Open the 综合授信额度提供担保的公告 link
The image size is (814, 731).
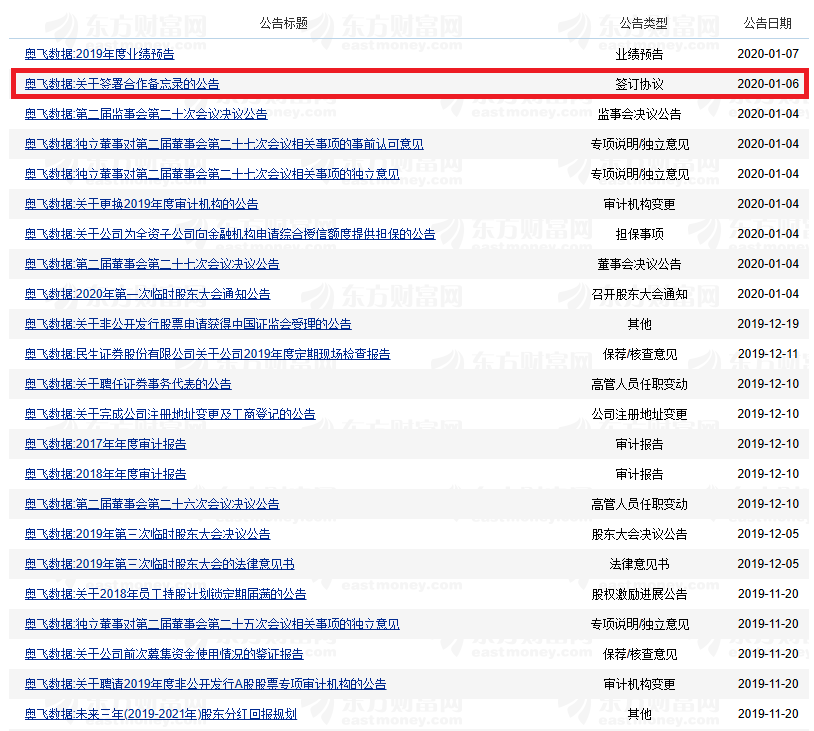[230, 234]
